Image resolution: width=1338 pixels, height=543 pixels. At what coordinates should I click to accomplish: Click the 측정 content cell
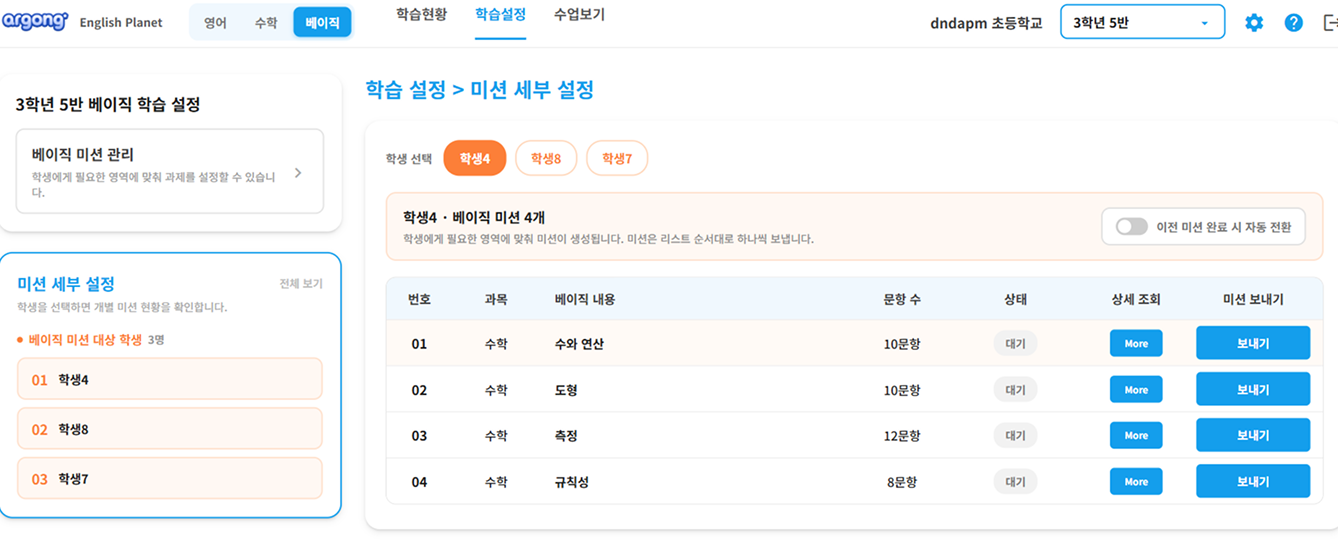click(x=566, y=436)
